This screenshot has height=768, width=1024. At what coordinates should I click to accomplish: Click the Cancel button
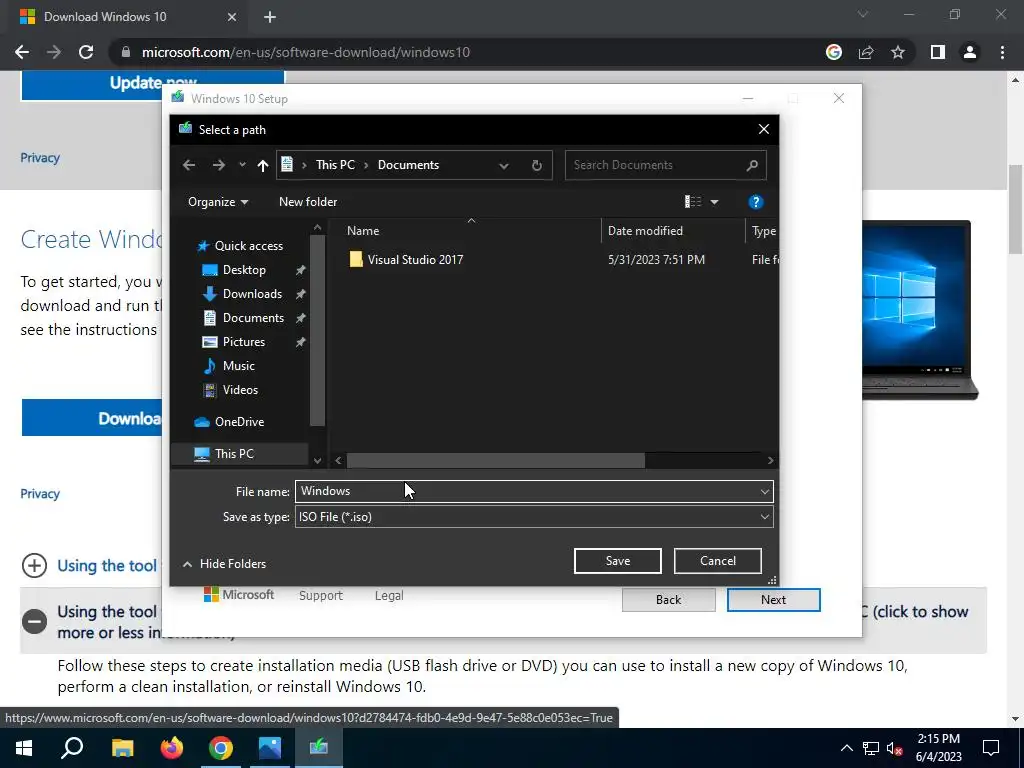tap(718, 561)
